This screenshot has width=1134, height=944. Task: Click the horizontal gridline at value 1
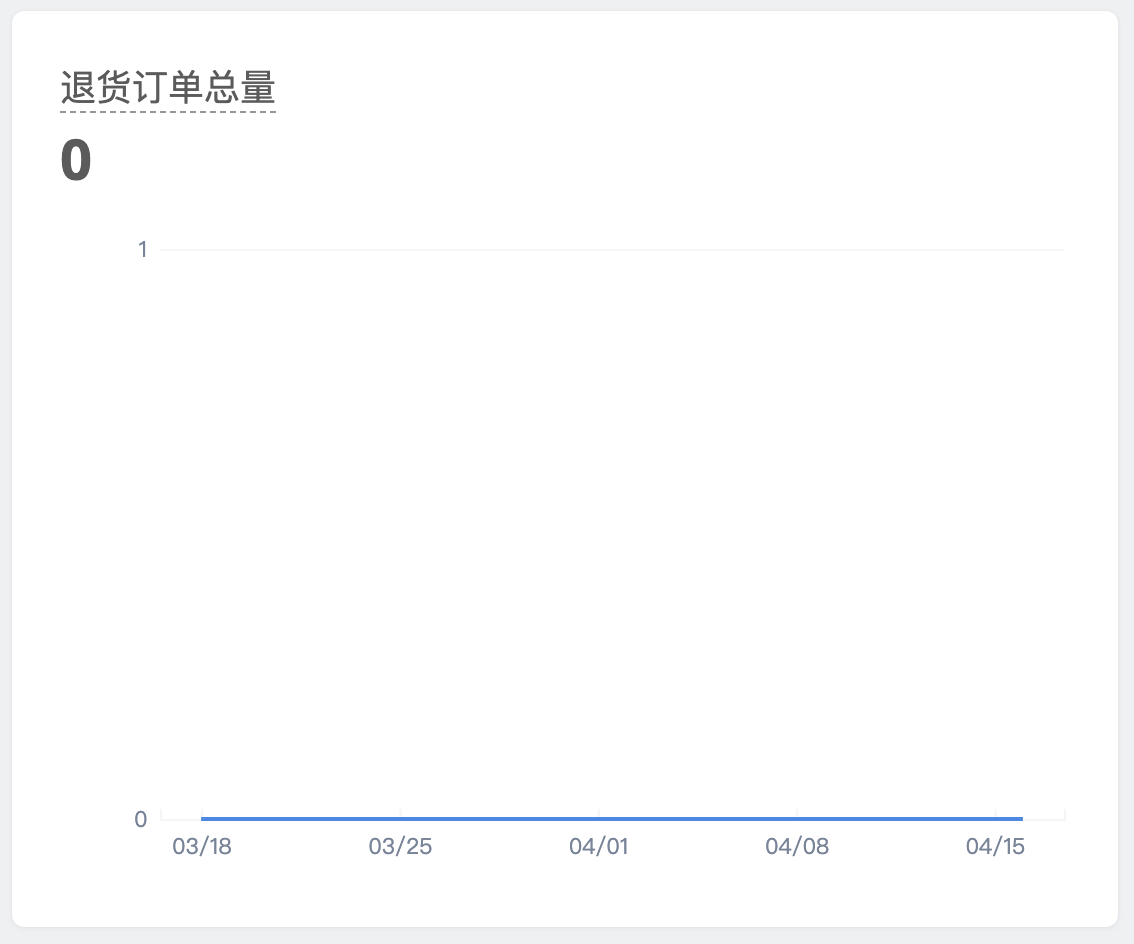[x=612, y=250]
